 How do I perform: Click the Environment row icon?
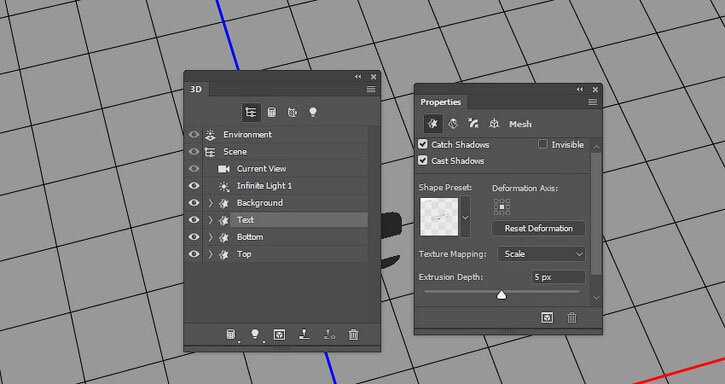tap(210, 135)
